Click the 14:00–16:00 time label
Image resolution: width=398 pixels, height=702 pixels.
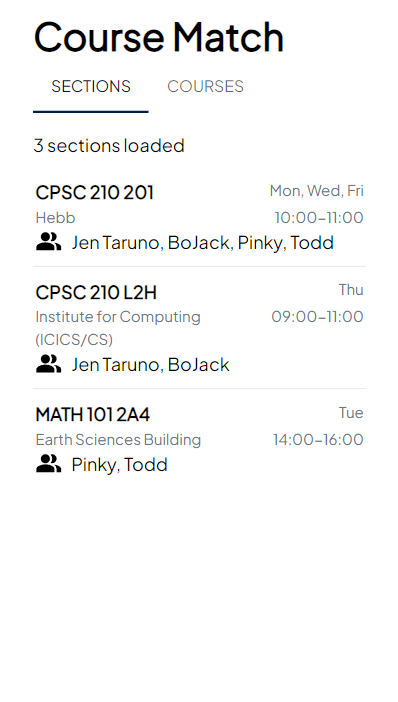318,440
